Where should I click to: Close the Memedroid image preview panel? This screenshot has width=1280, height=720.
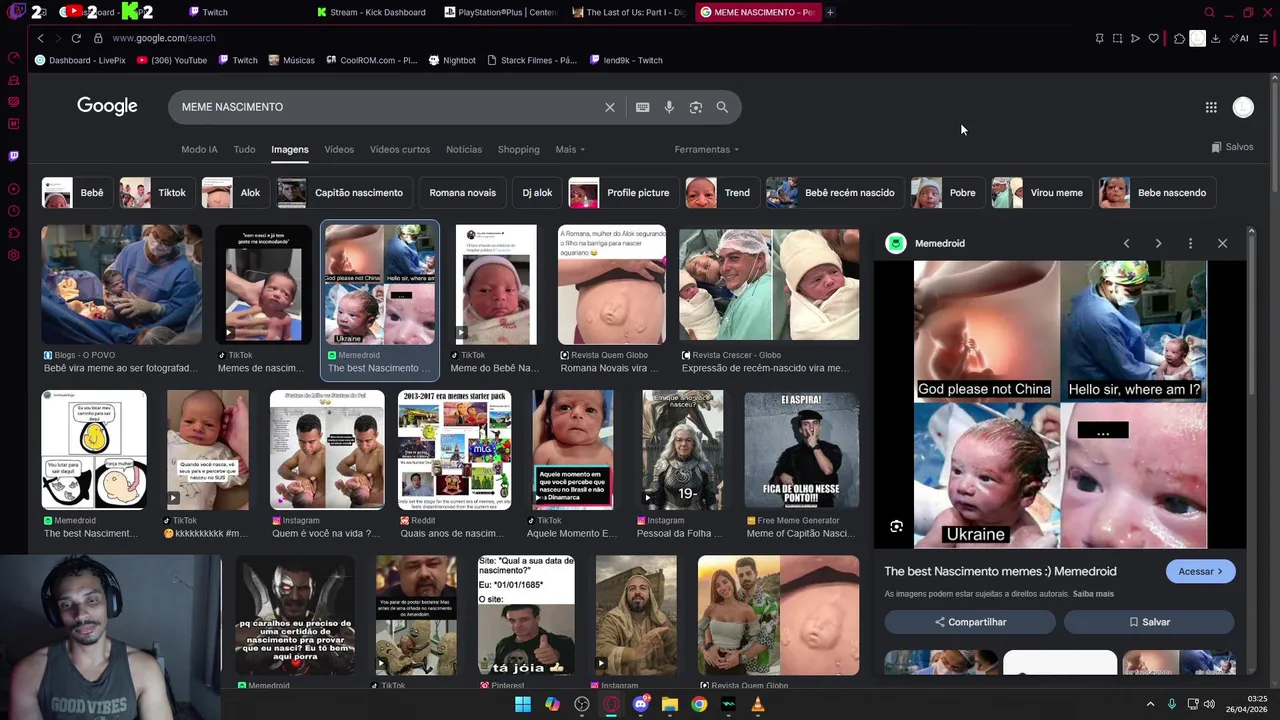[x=1222, y=243]
